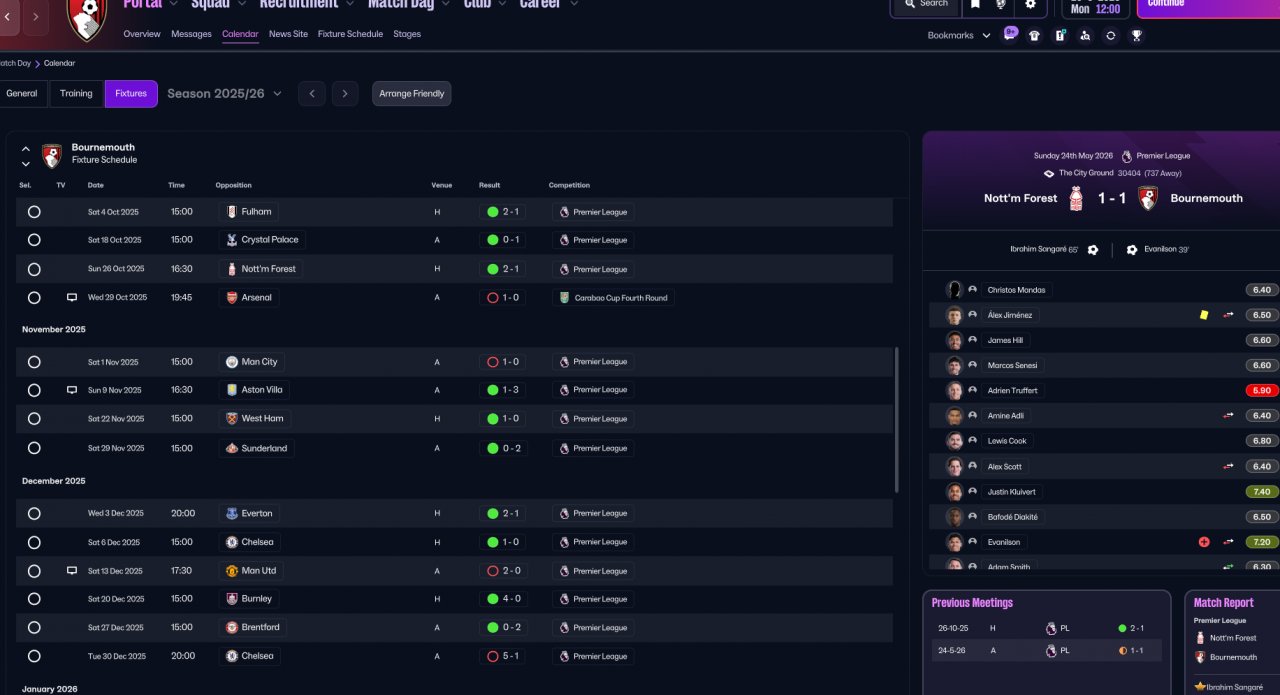Click the player search icon in bookmarks row
This screenshot has height=695, width=1280.
[x=1085, y=36]
